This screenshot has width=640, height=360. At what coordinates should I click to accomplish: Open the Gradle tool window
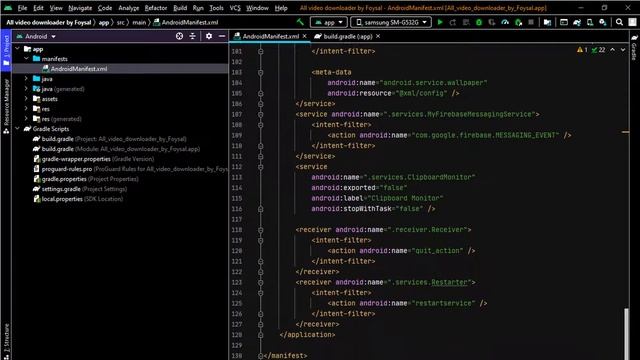point(634,48)
